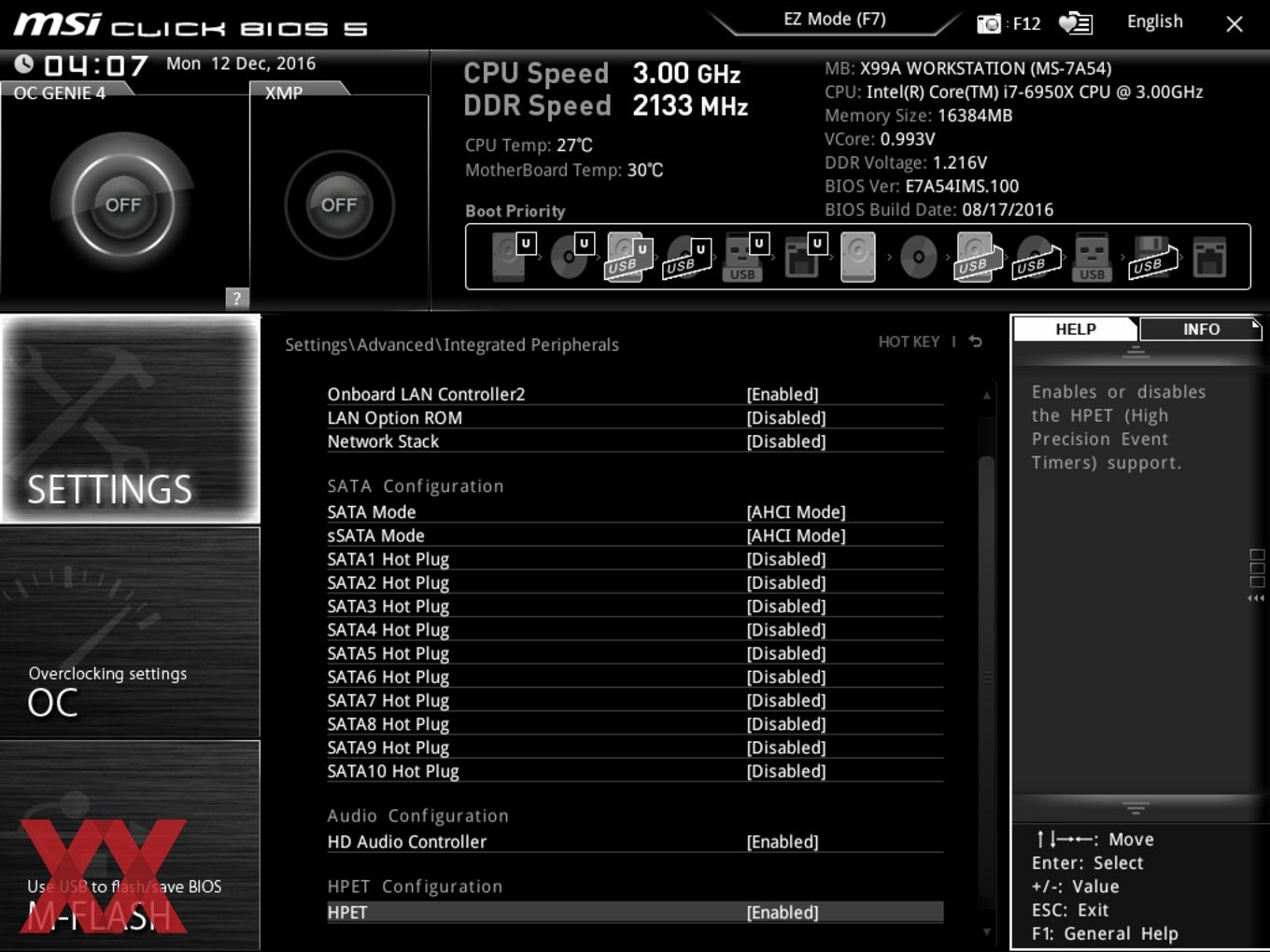Toggle the OC GENIE 4 OFF knob

(x=123, y=204)
